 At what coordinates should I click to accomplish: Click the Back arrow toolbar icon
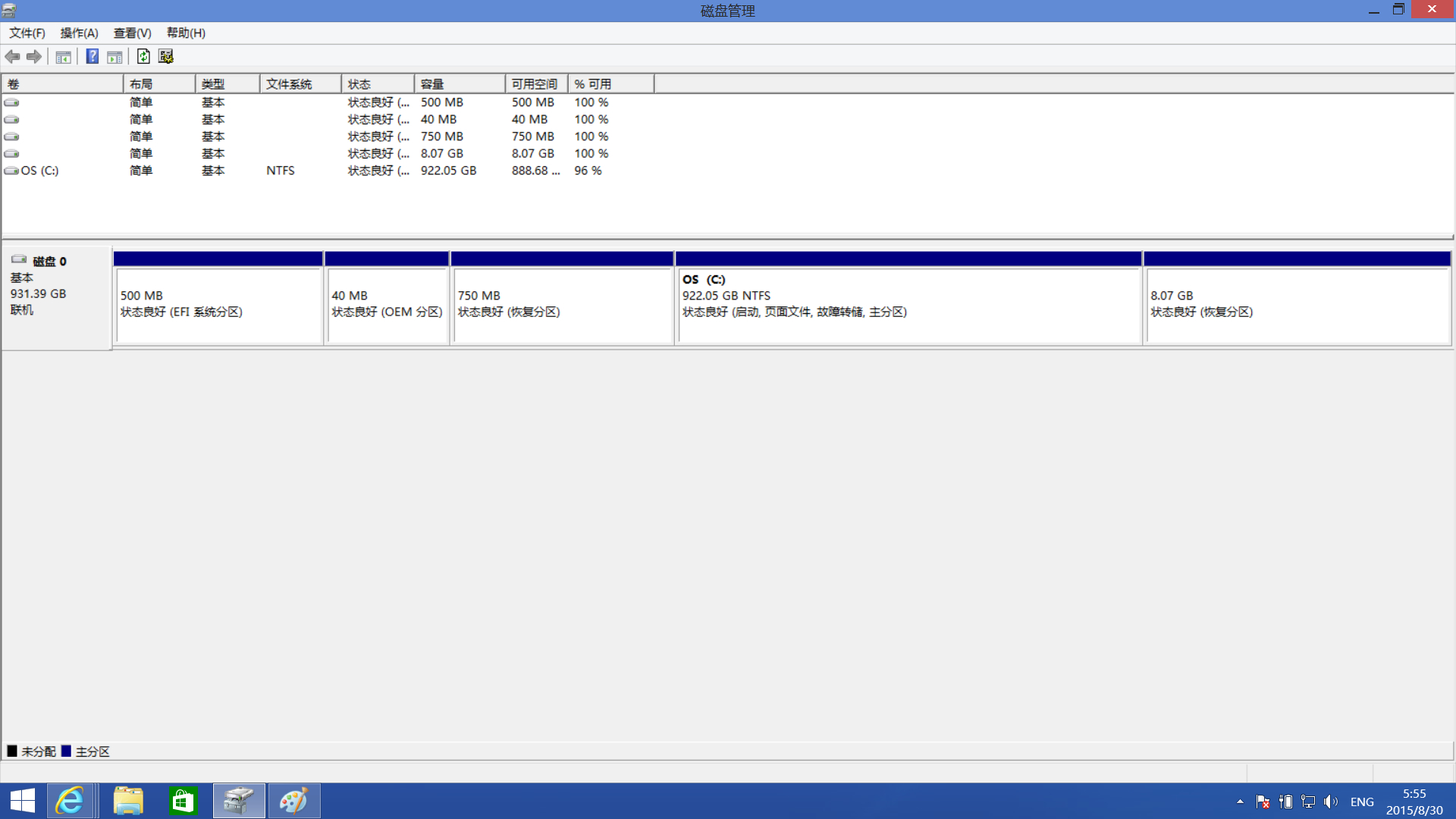(12, 57)
